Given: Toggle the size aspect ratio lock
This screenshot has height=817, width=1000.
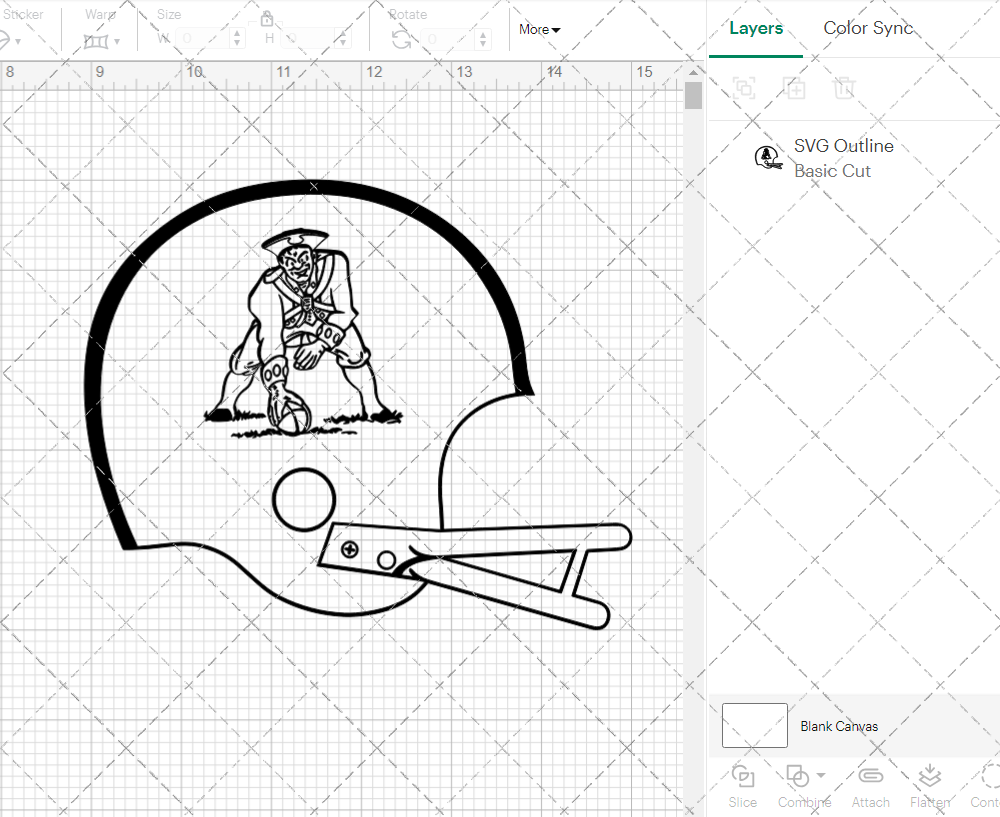Looking at the screenshot, I should (x=267, y=19).
